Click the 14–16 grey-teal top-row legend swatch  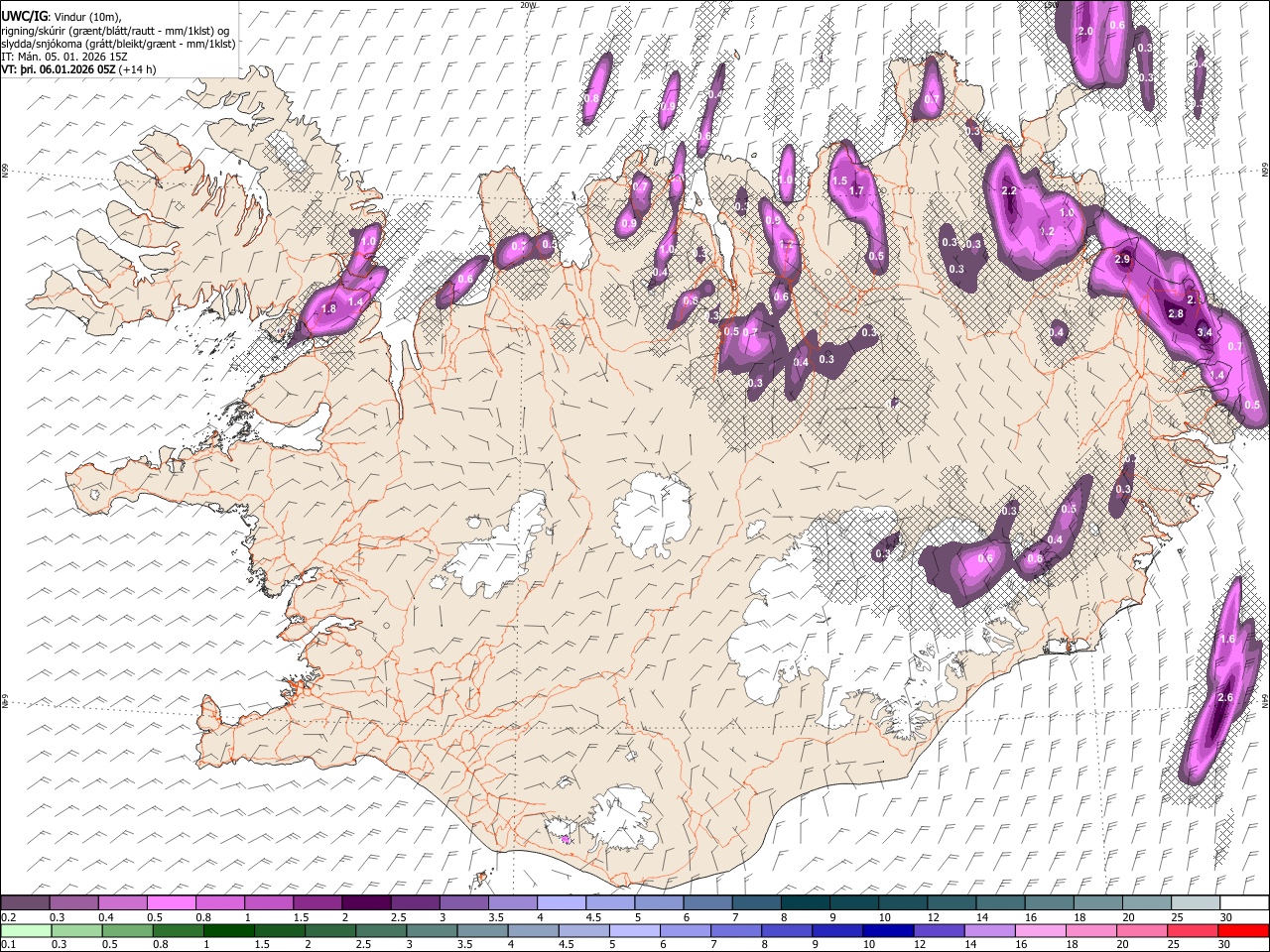tap(1000, 902)
